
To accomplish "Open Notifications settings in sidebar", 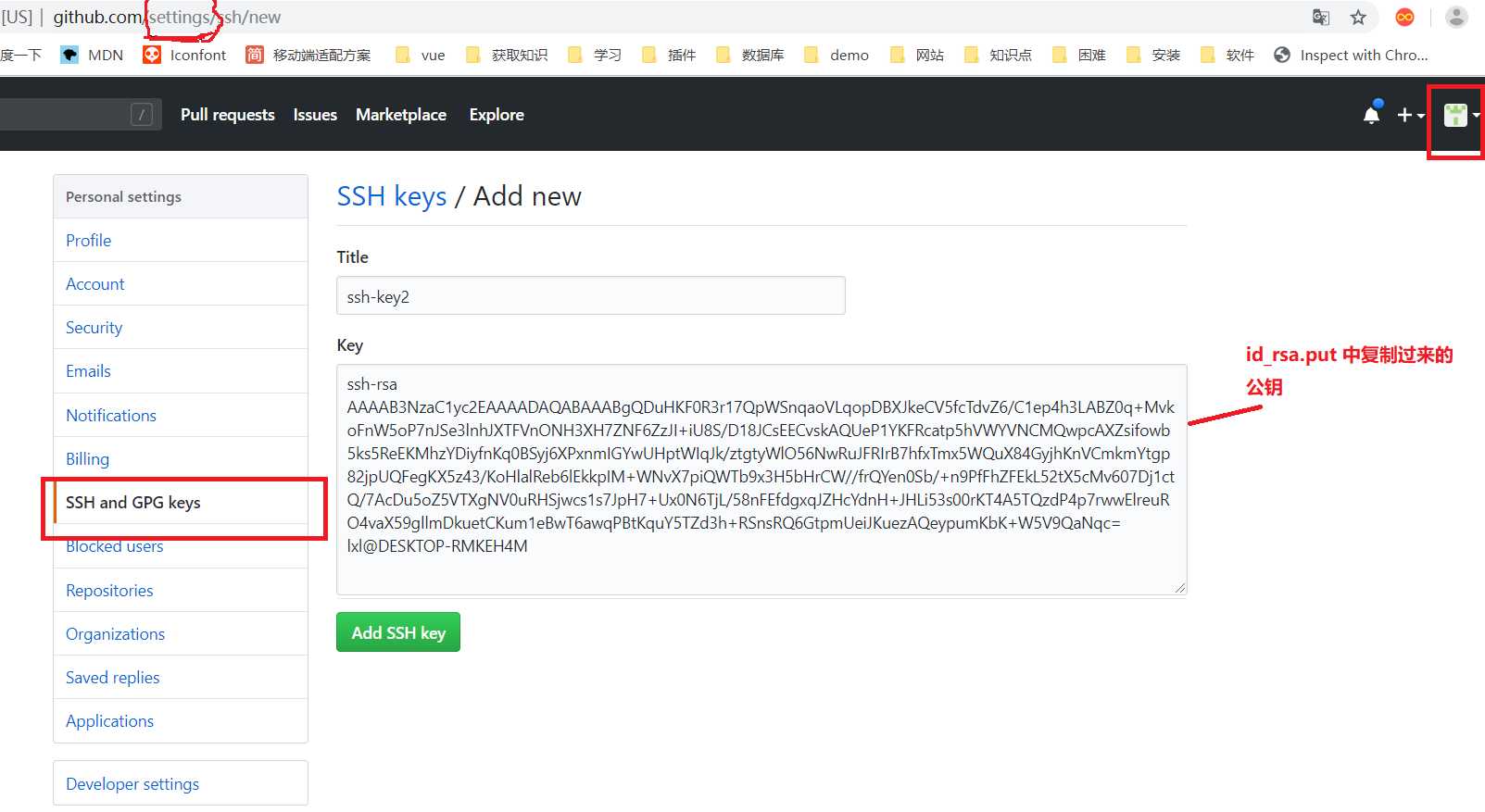I will (181, 415).
